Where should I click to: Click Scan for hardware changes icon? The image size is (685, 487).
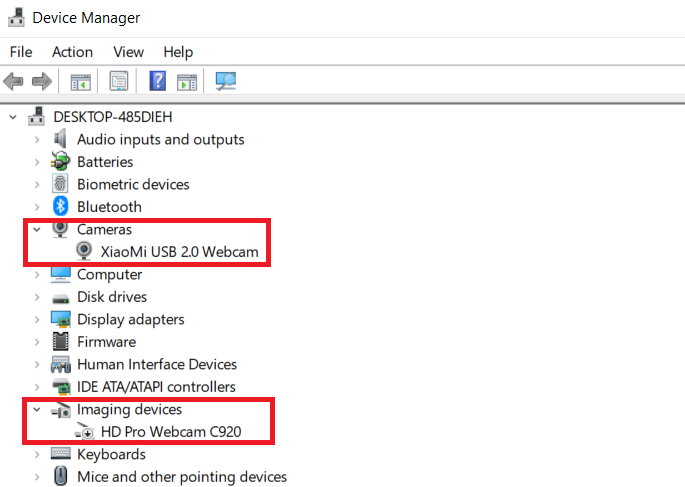click(226, 81)
